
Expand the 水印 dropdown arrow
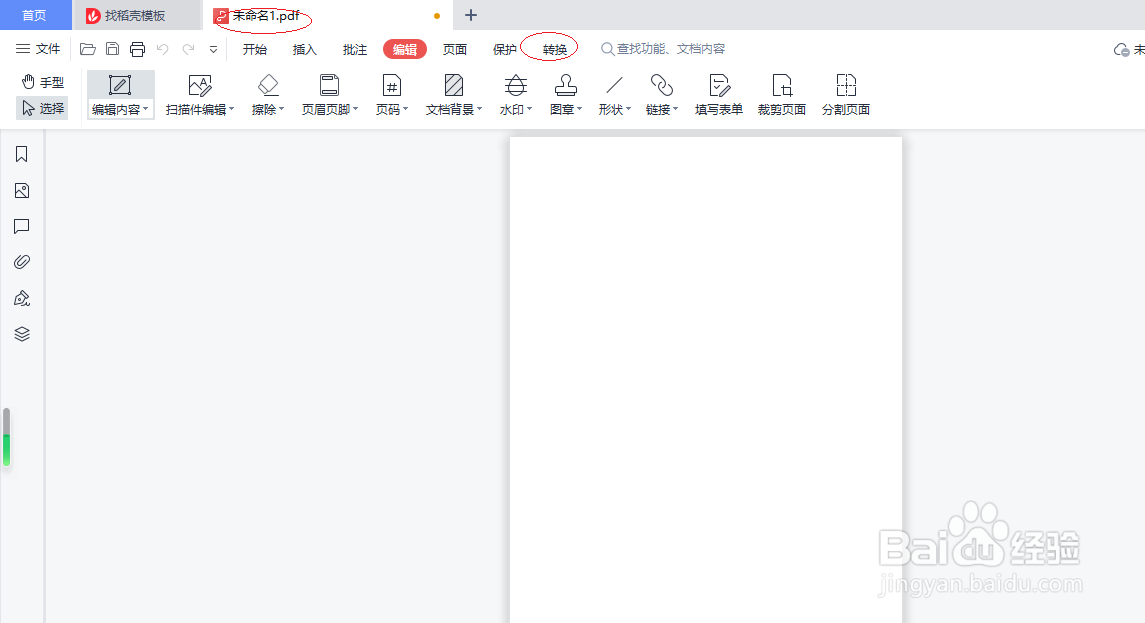(529, 109)
